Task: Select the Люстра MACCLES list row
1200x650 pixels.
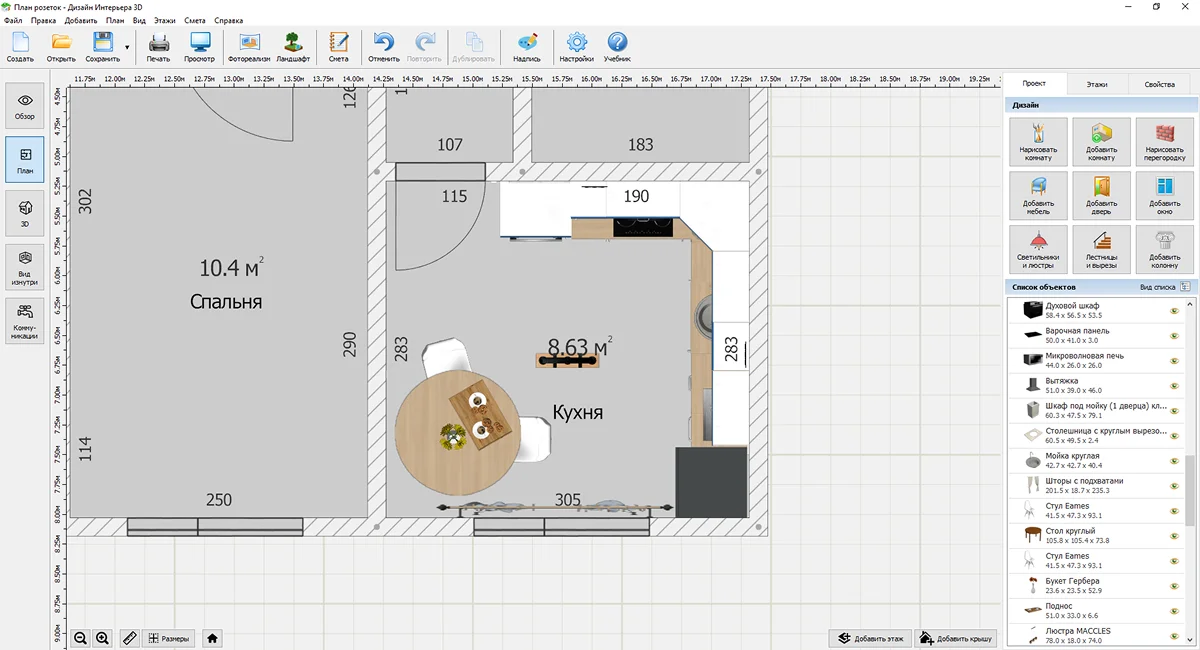Action: (x=1095, y=635)
